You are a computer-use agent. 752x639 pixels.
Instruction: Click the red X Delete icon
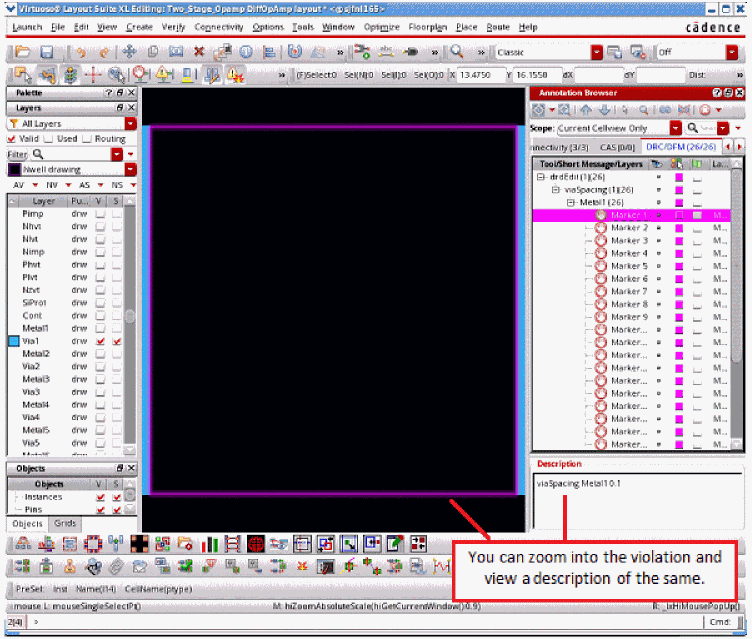click(x=199, y=51)
